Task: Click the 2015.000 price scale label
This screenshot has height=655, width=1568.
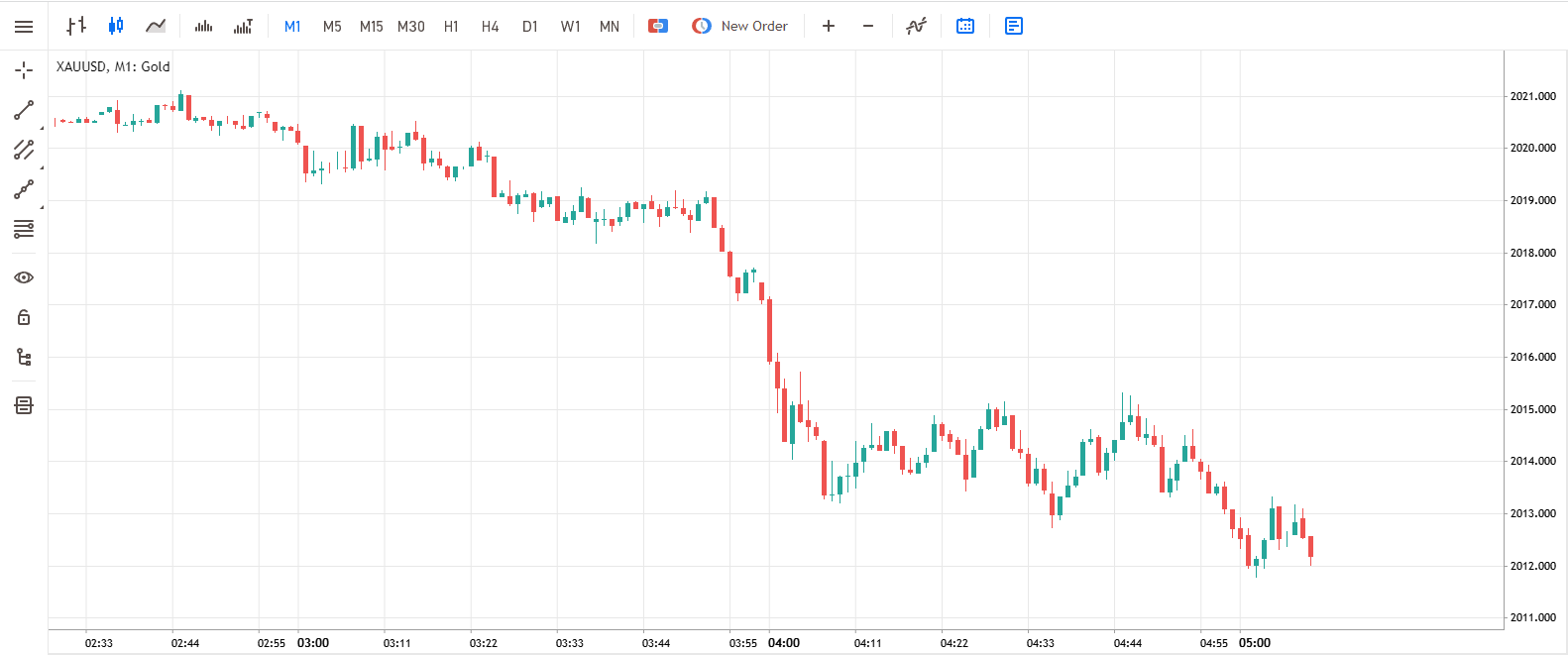Action: point(1532,409)
